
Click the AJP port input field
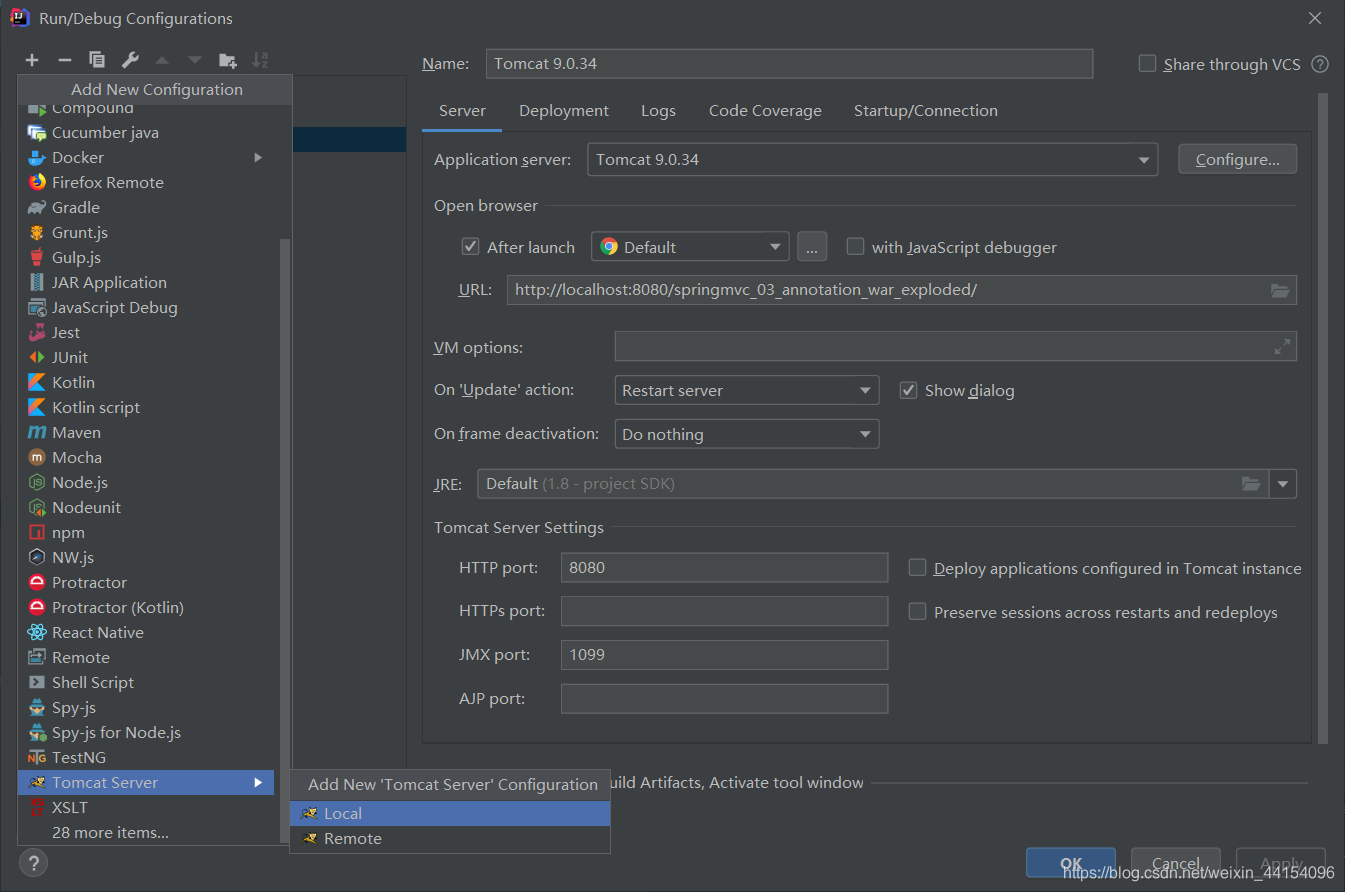tap(725, 699)
